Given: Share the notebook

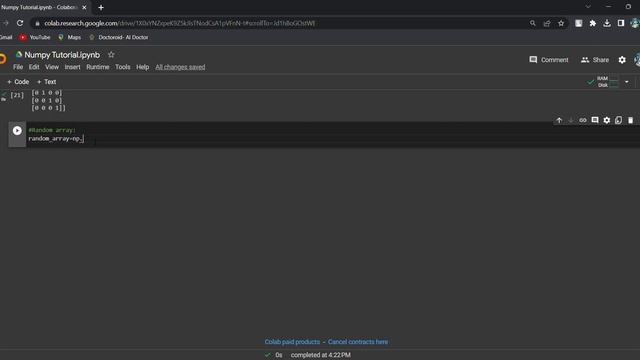Looking at the screenshot, I should [595, 60].
